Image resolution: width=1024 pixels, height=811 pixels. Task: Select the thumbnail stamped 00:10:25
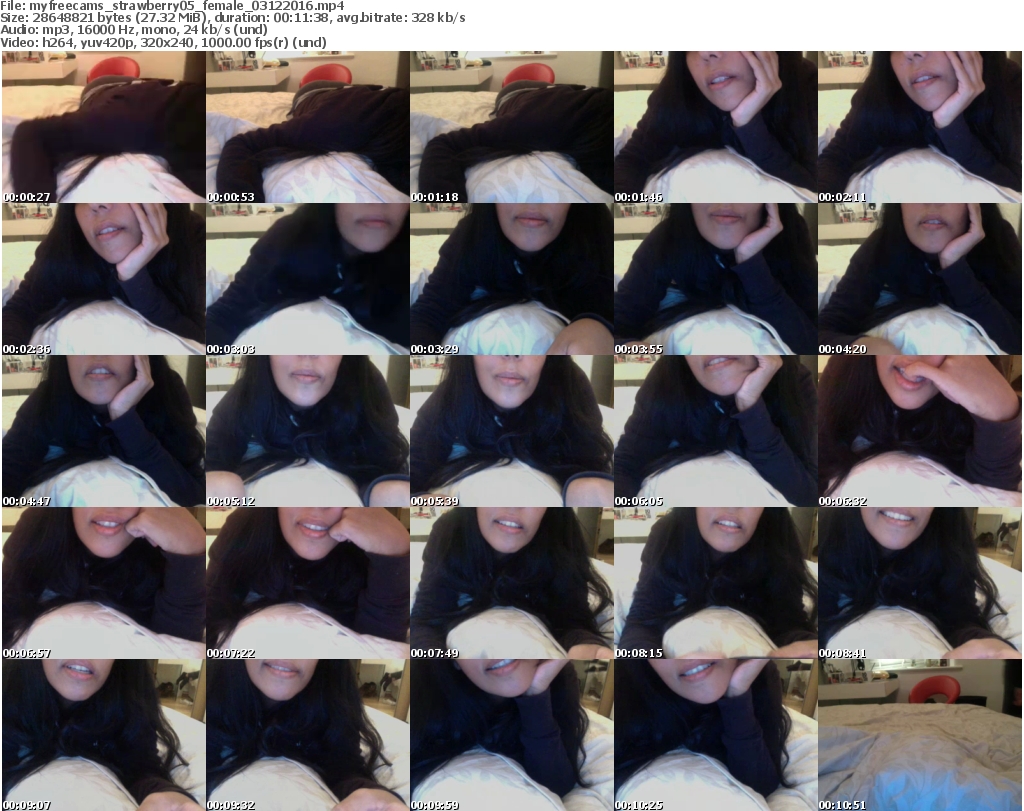coord(716,735)
